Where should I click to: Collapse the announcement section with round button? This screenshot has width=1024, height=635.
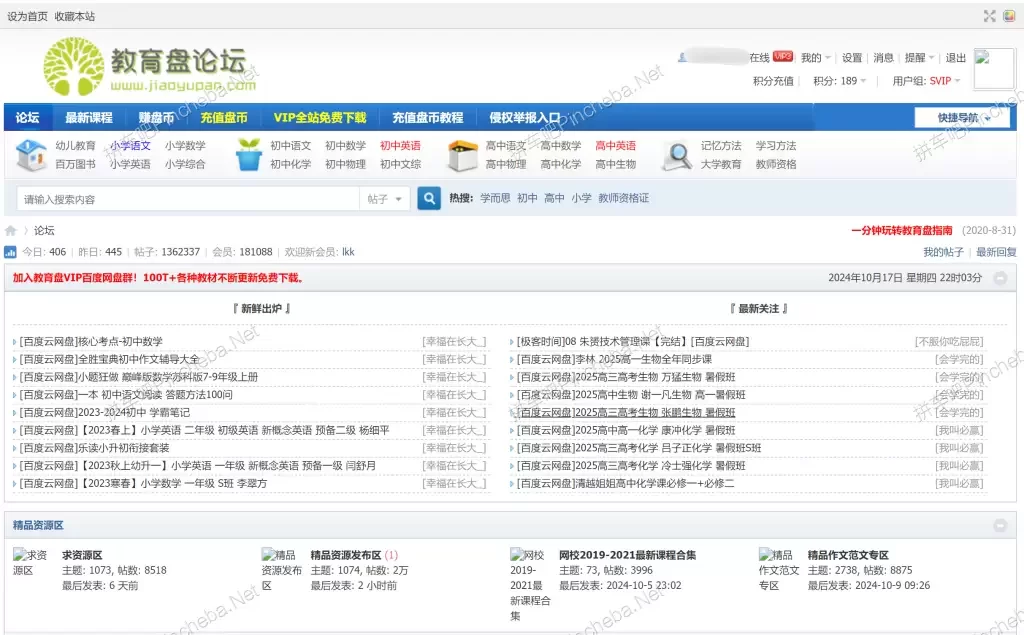tap(999, 278)
